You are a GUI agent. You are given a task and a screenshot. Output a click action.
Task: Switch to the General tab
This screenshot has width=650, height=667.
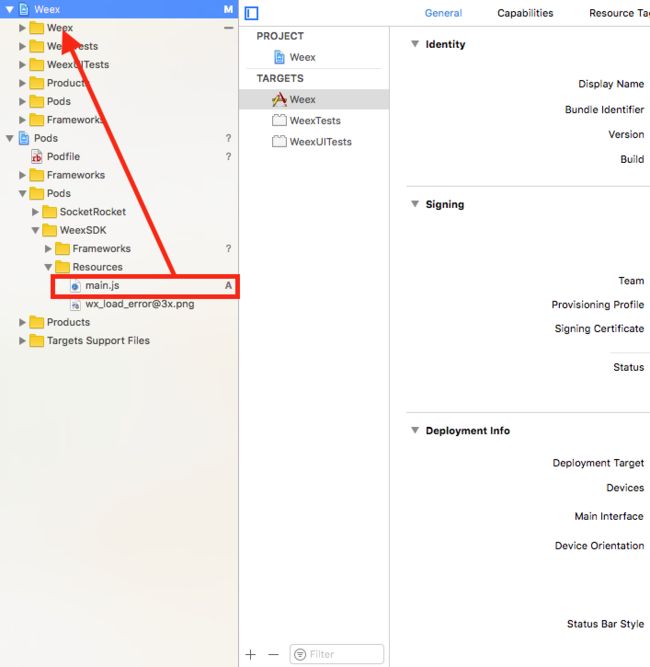coord(443,13)
